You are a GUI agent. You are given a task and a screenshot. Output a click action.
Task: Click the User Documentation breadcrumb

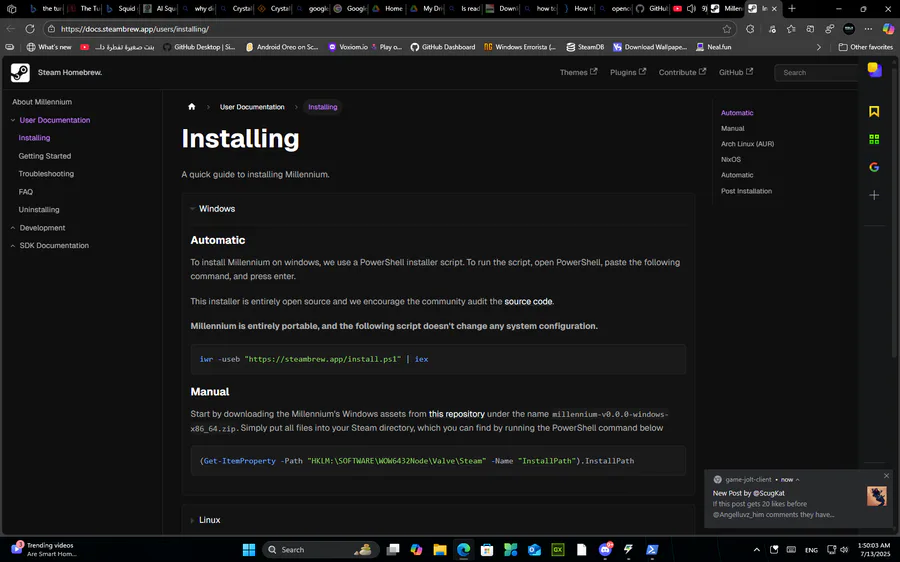pyautogui.click(x=252, y=107)
